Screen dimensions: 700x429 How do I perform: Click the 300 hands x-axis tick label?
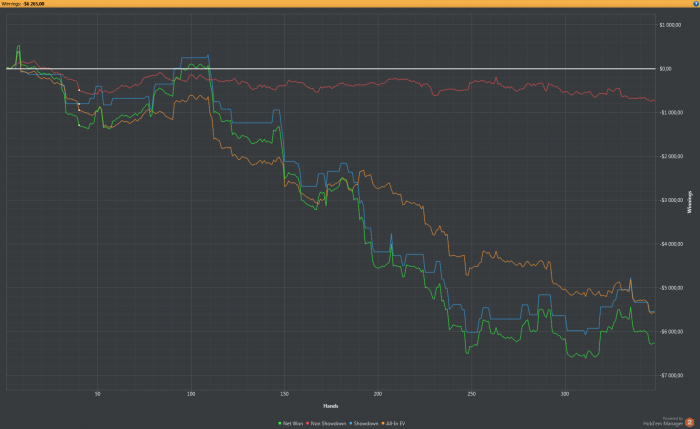(x=565, y=394)
